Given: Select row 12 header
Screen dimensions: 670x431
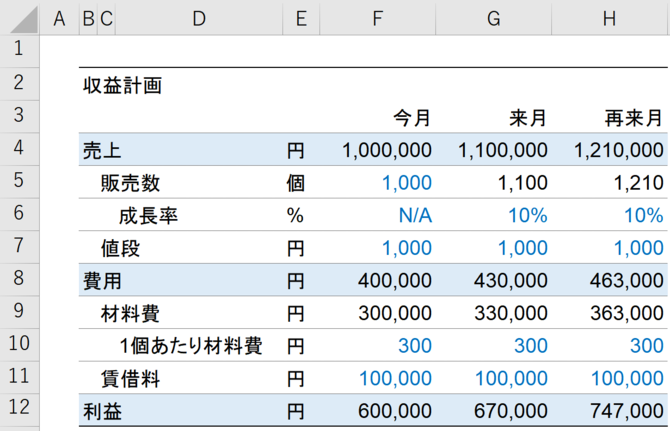Looking at the screenshot, I should [x=19, y=410].
